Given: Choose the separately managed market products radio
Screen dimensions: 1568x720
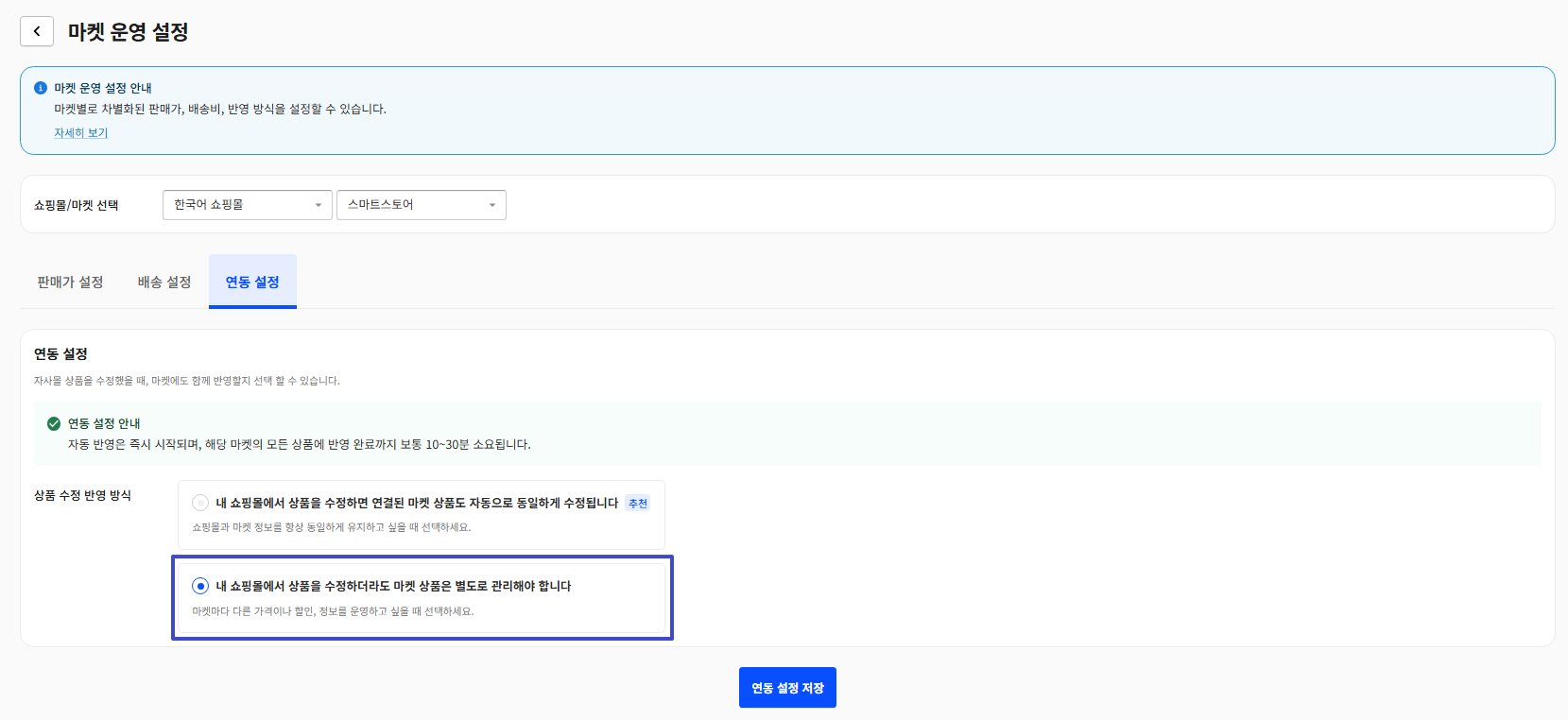Looking at the screenshot, I should (200, 586).
